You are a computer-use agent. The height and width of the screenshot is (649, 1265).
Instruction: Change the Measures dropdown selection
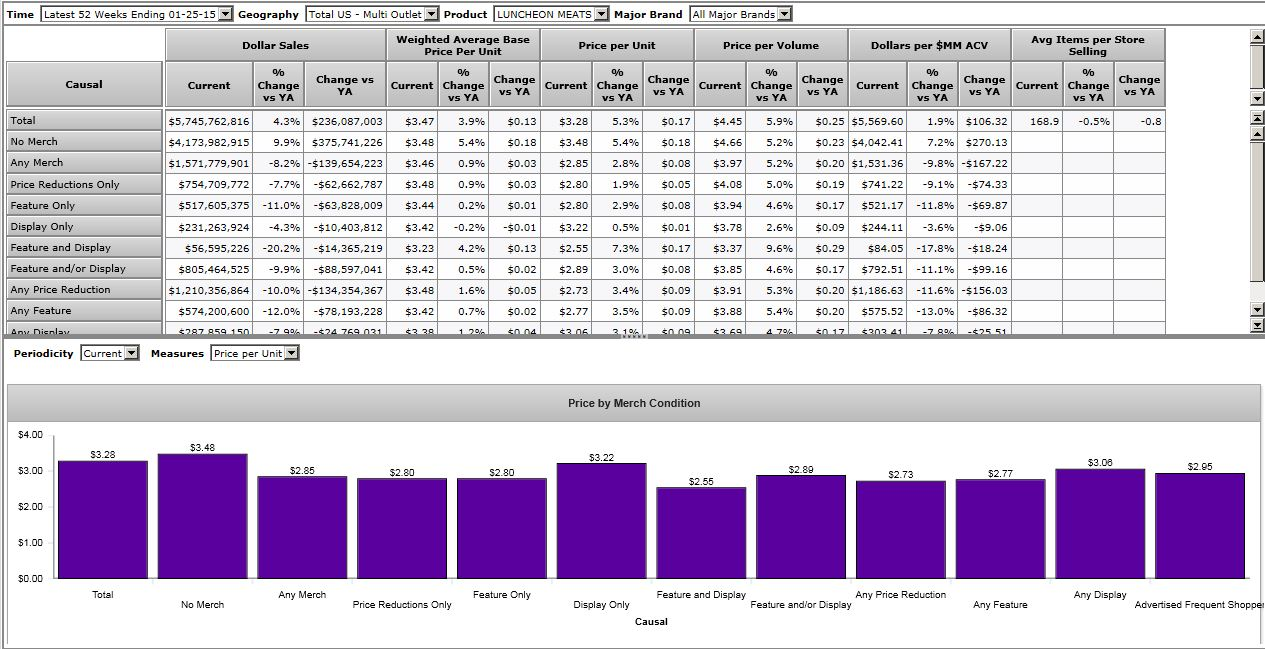pos(254,353)
